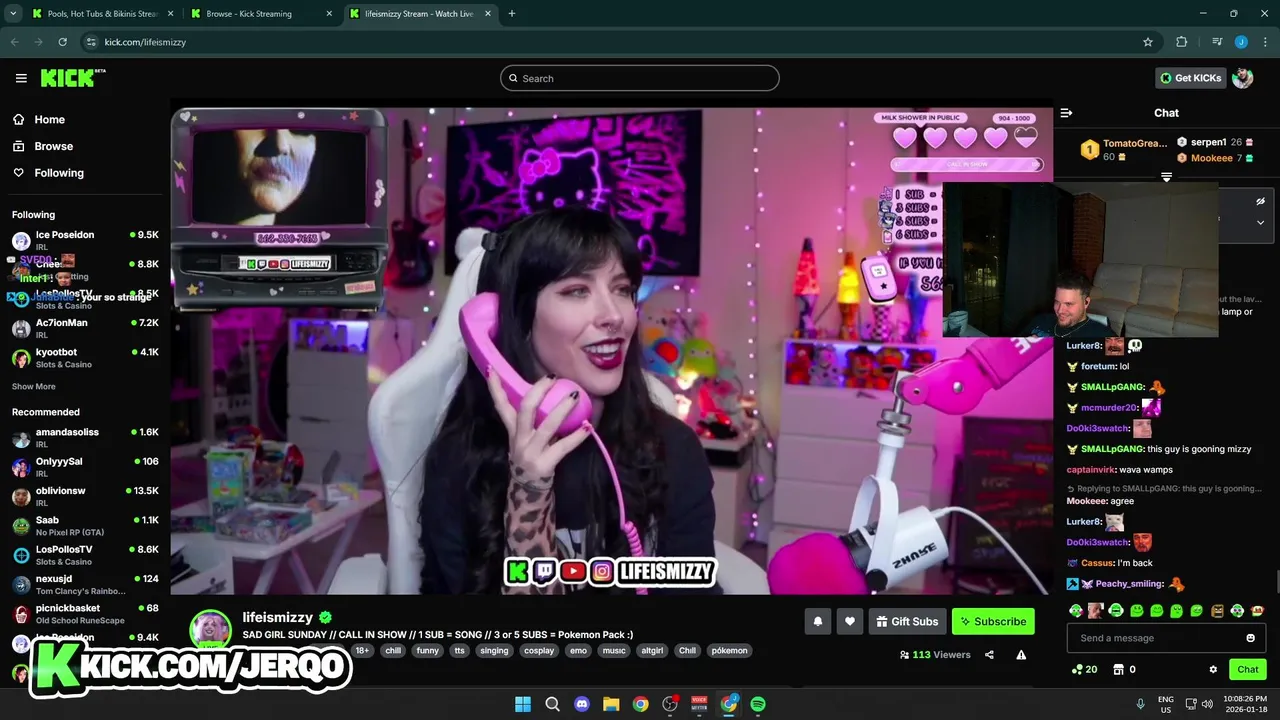Open File Explorer from taskbar
The width and height of the screenshot is (1280, 720).
pos(611,704)
